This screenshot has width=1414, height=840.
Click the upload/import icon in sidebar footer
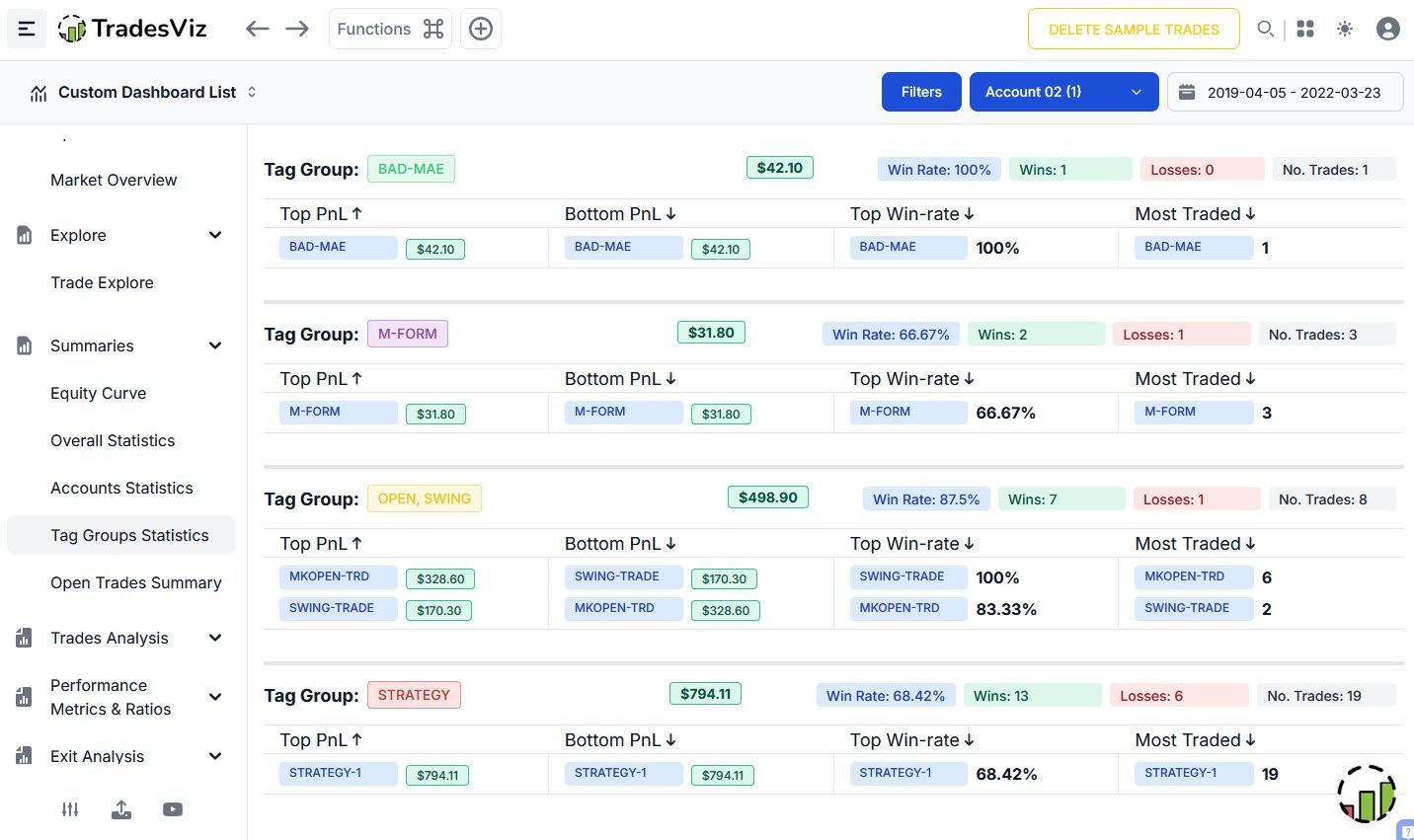(121, 809)
